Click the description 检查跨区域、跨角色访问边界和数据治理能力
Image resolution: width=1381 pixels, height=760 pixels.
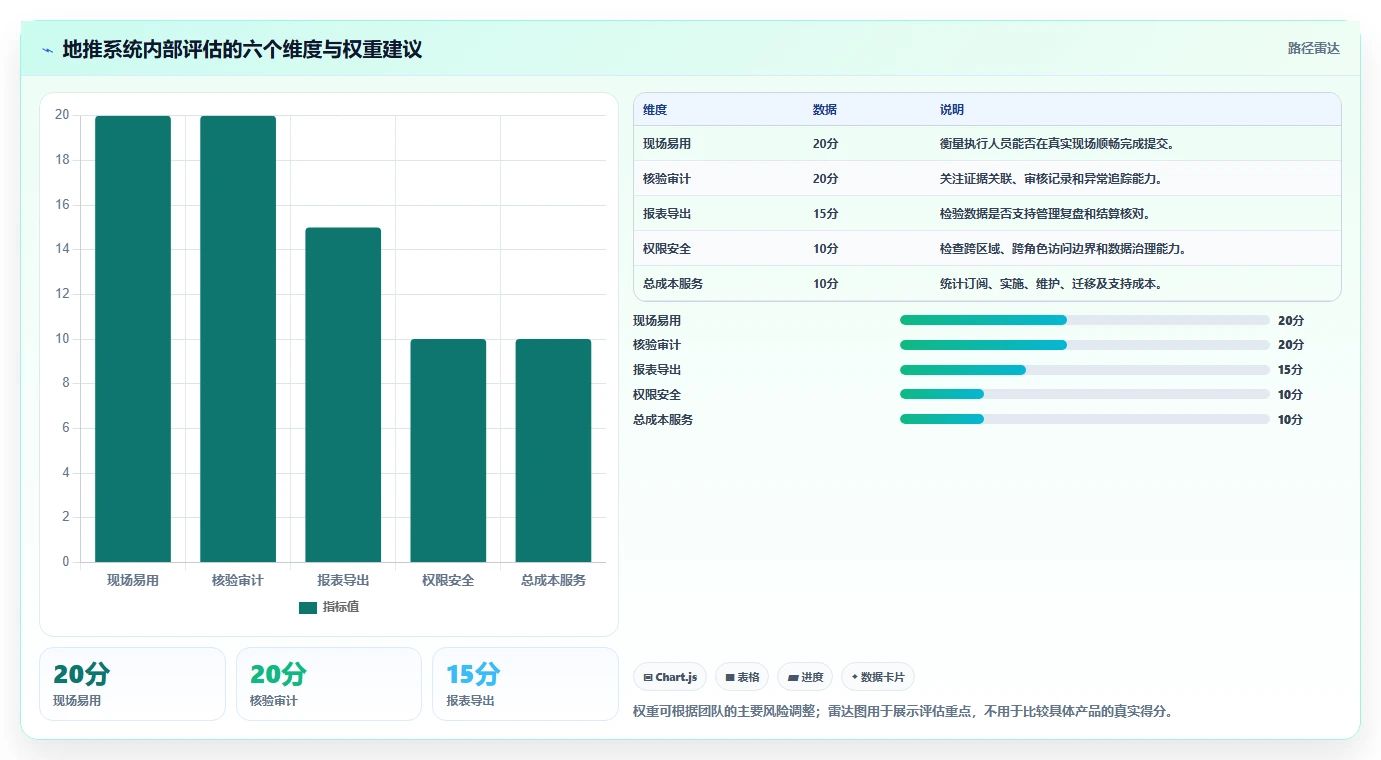pyautogui.click(x=1064, y=249)
